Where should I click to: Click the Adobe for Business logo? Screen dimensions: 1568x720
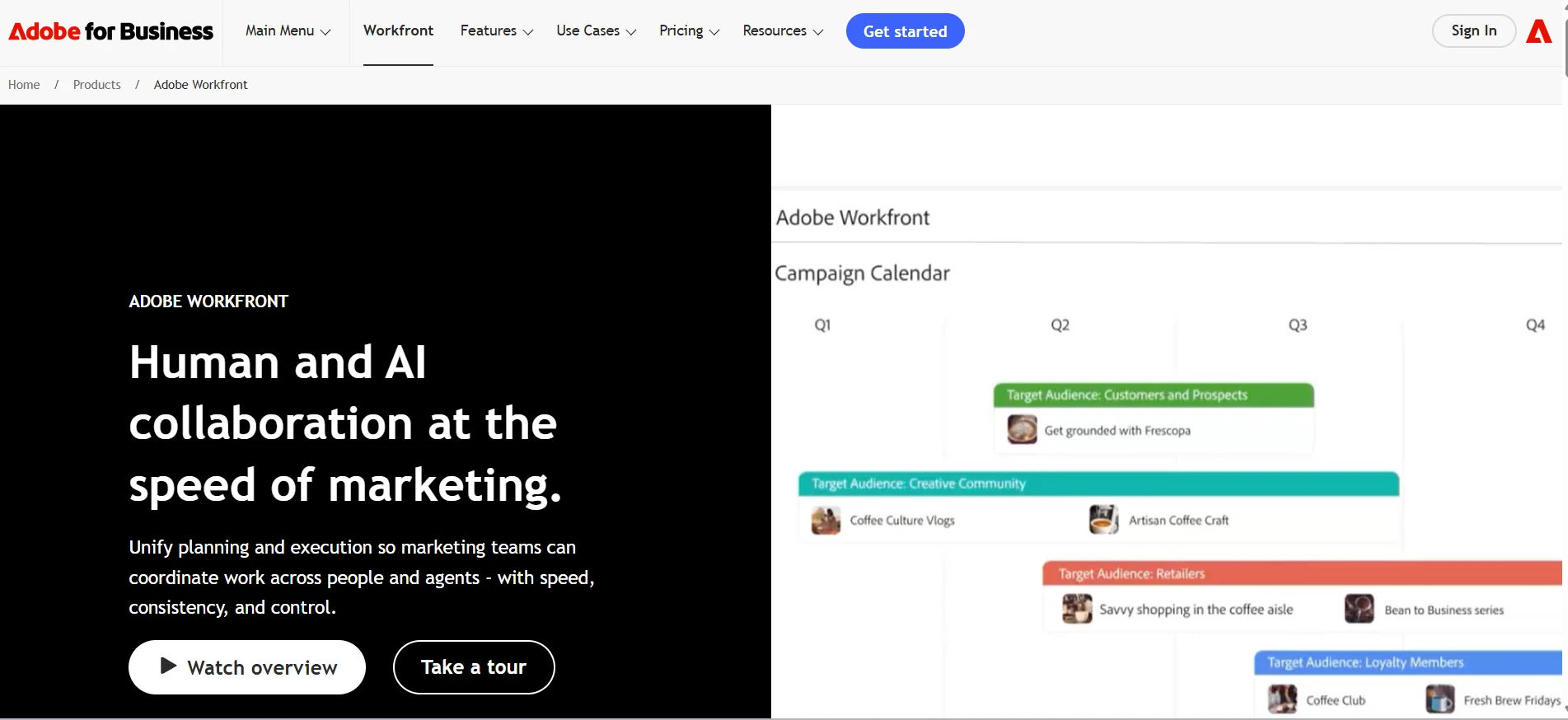[x=110, y=31]
